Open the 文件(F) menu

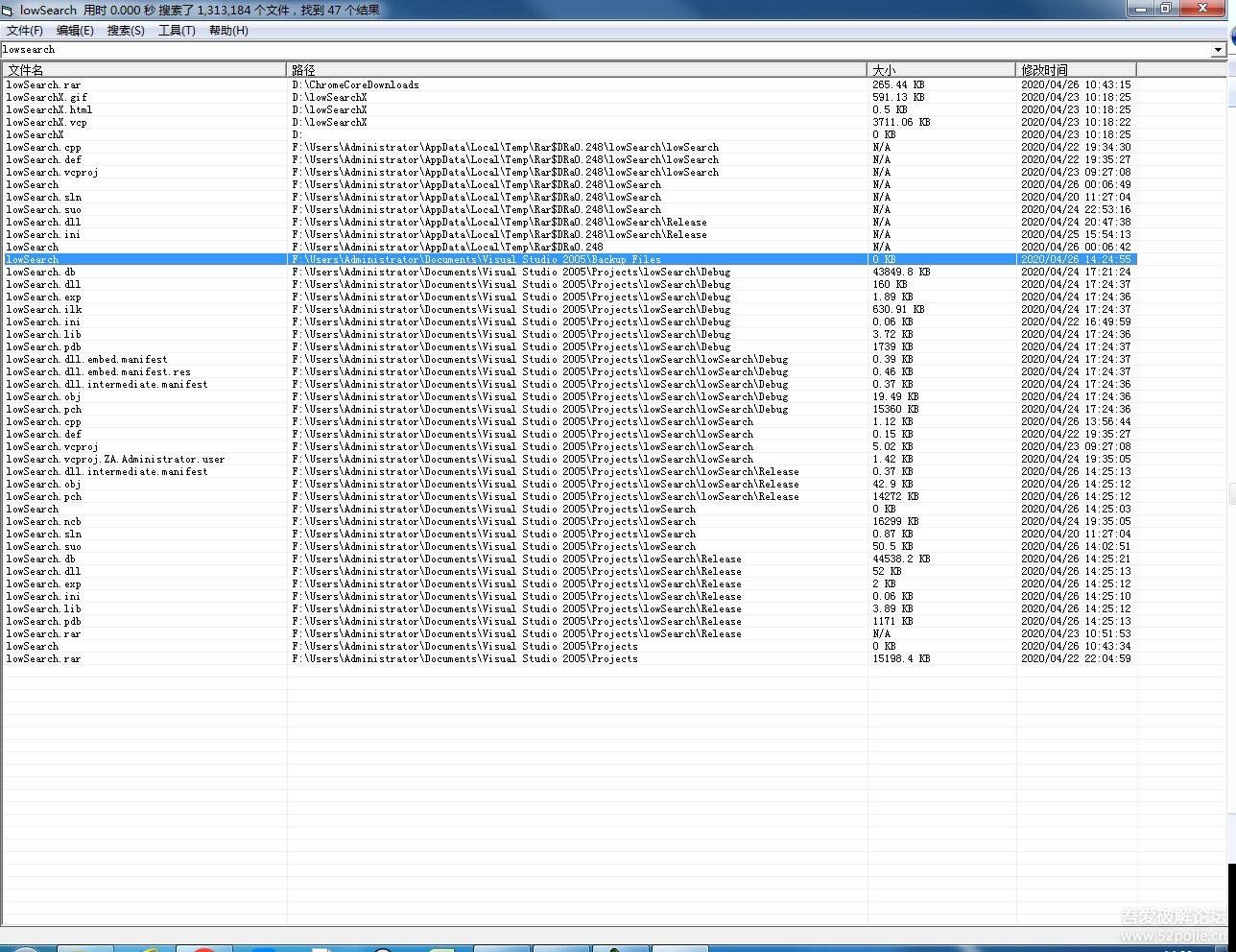(25, 31)
